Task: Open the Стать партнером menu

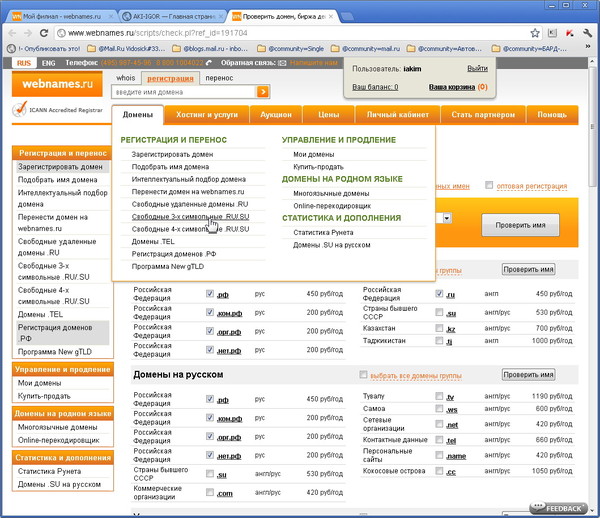Action: point(483,115)
